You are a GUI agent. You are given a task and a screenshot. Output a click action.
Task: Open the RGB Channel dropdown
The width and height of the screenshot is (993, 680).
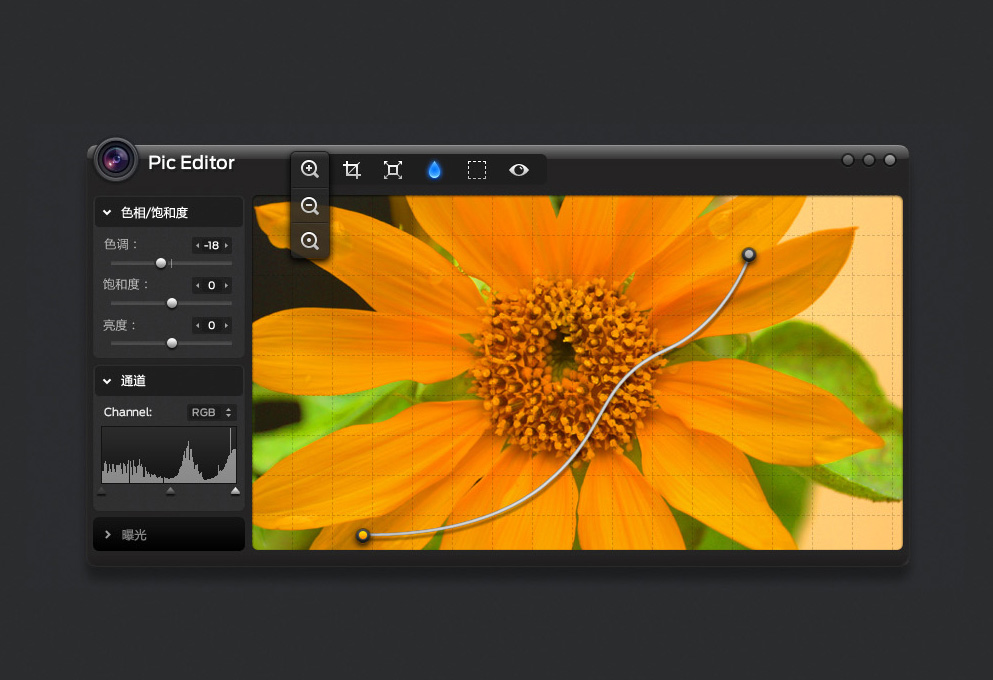212,412
